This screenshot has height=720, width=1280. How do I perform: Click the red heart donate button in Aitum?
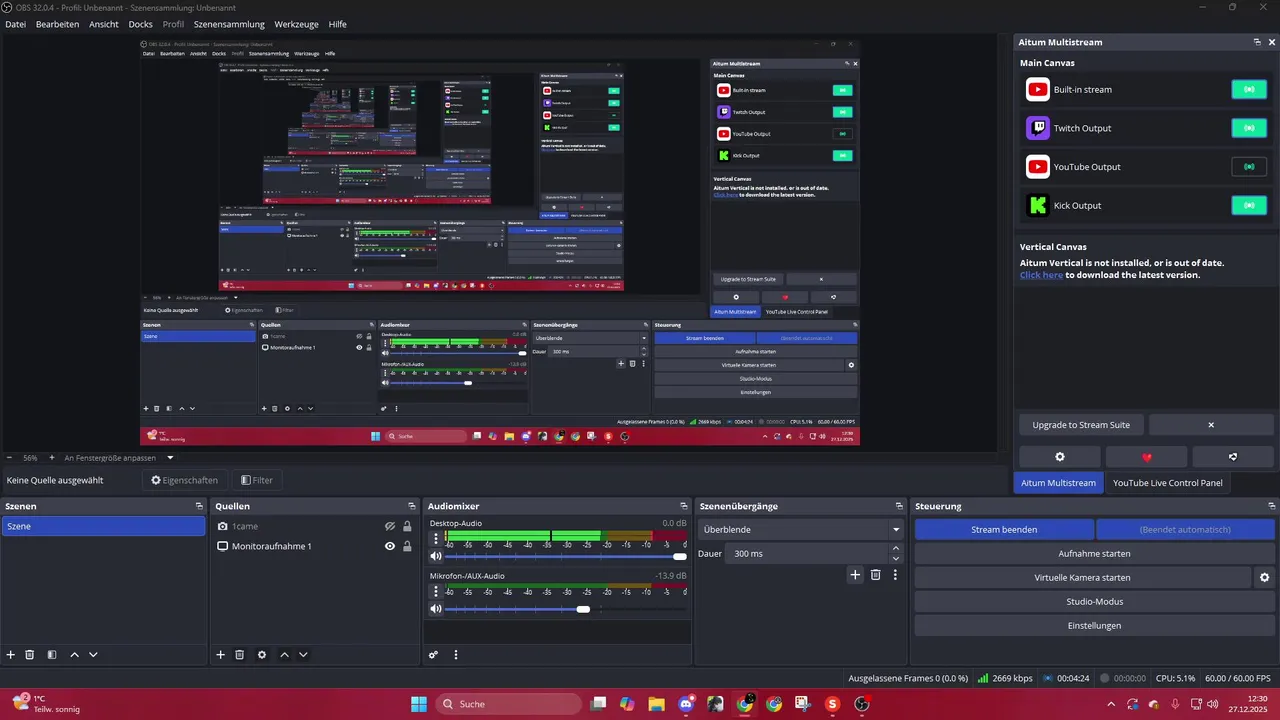click(1147, 457)
